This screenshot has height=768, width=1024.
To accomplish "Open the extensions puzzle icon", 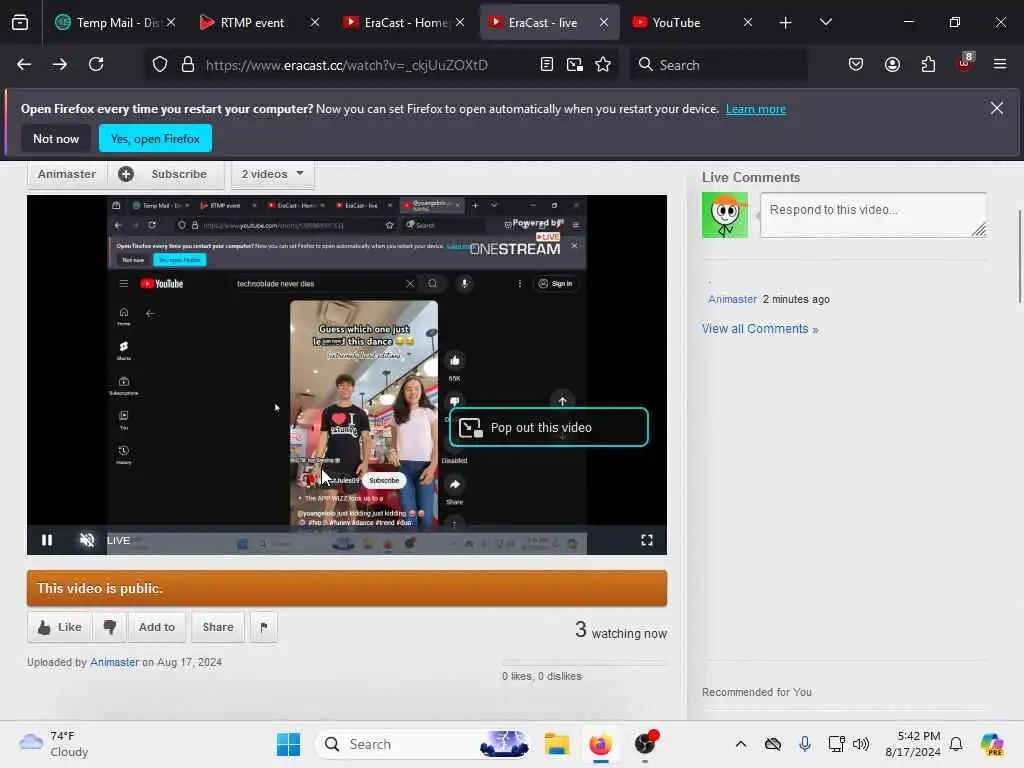I will pos(928,65).
